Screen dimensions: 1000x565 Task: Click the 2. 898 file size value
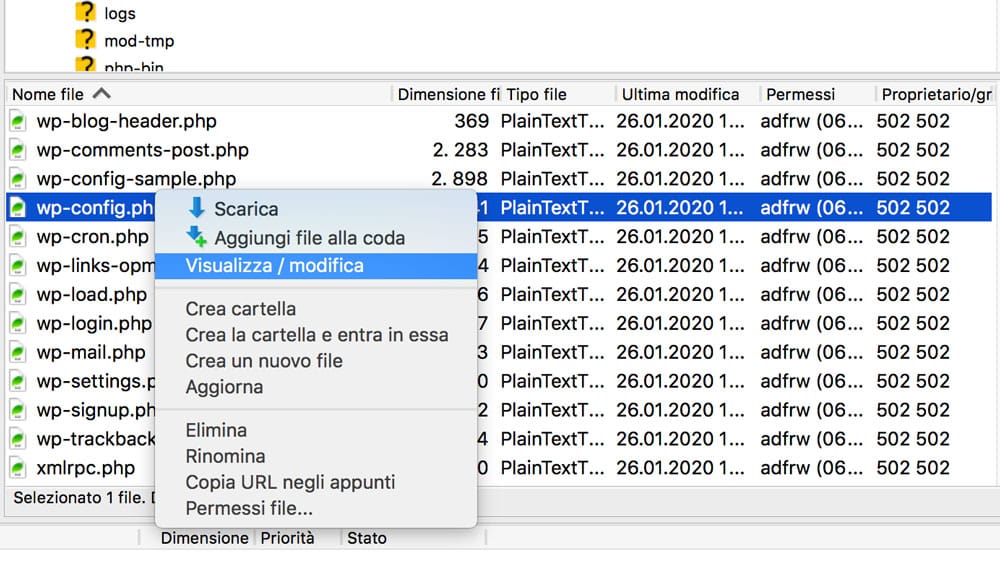459,179
